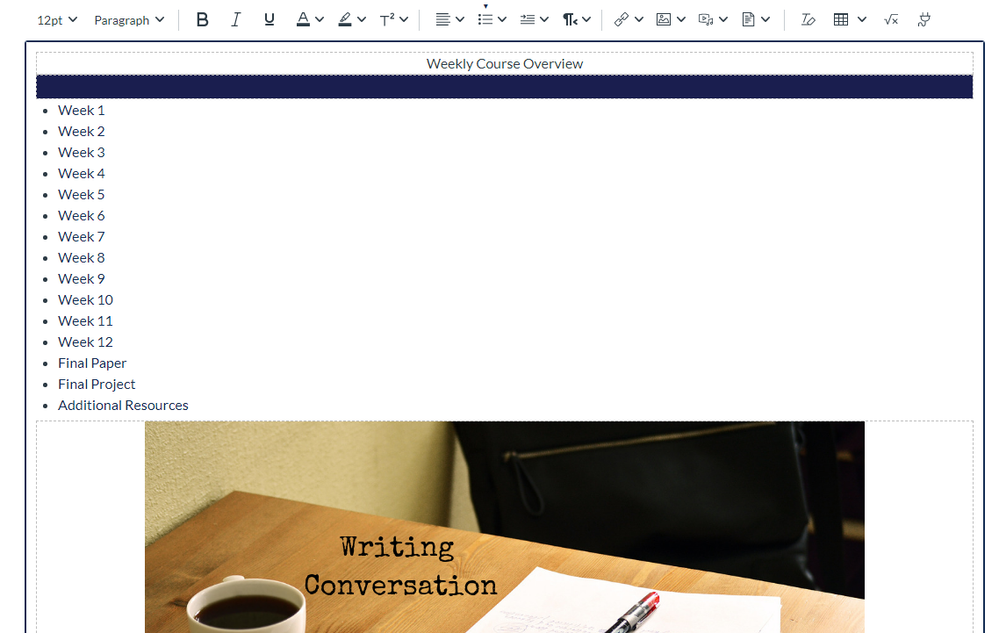Viewport: 999px width, 633px height.
Task: Expand the text color options arrow
Action: [x=319, y=20]
